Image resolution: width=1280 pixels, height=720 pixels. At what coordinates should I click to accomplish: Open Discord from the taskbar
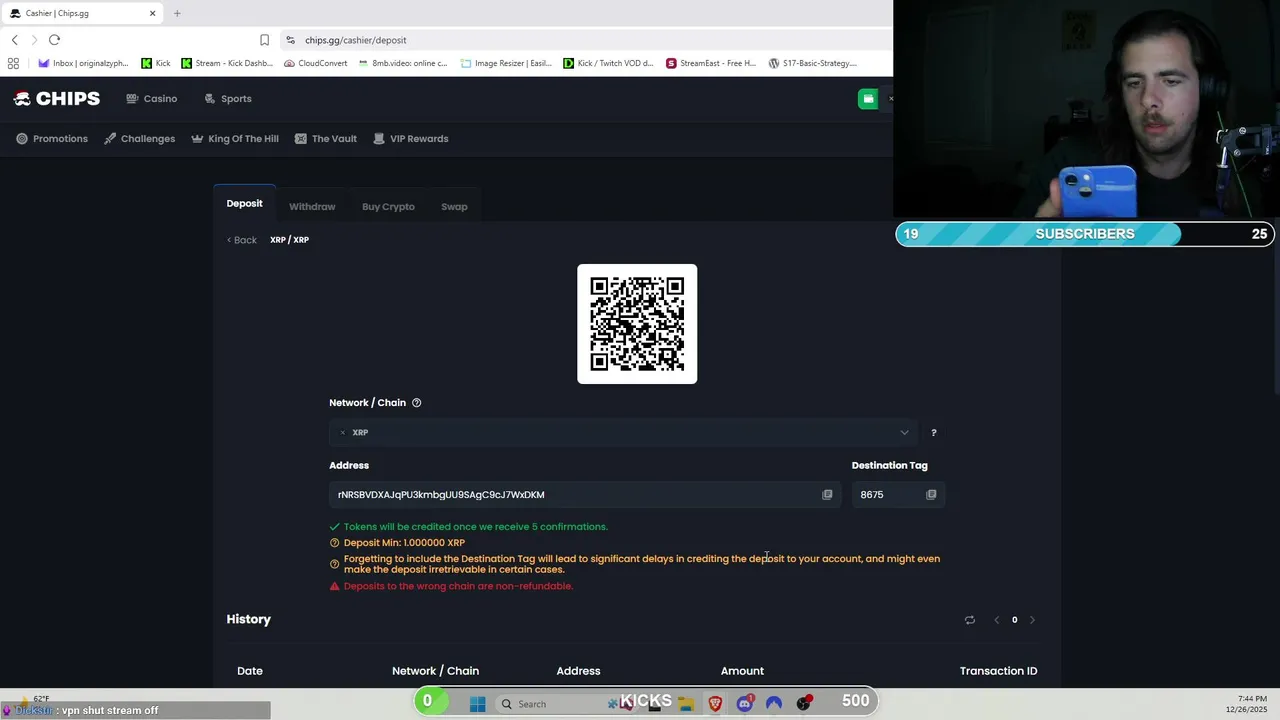[744, 704]
